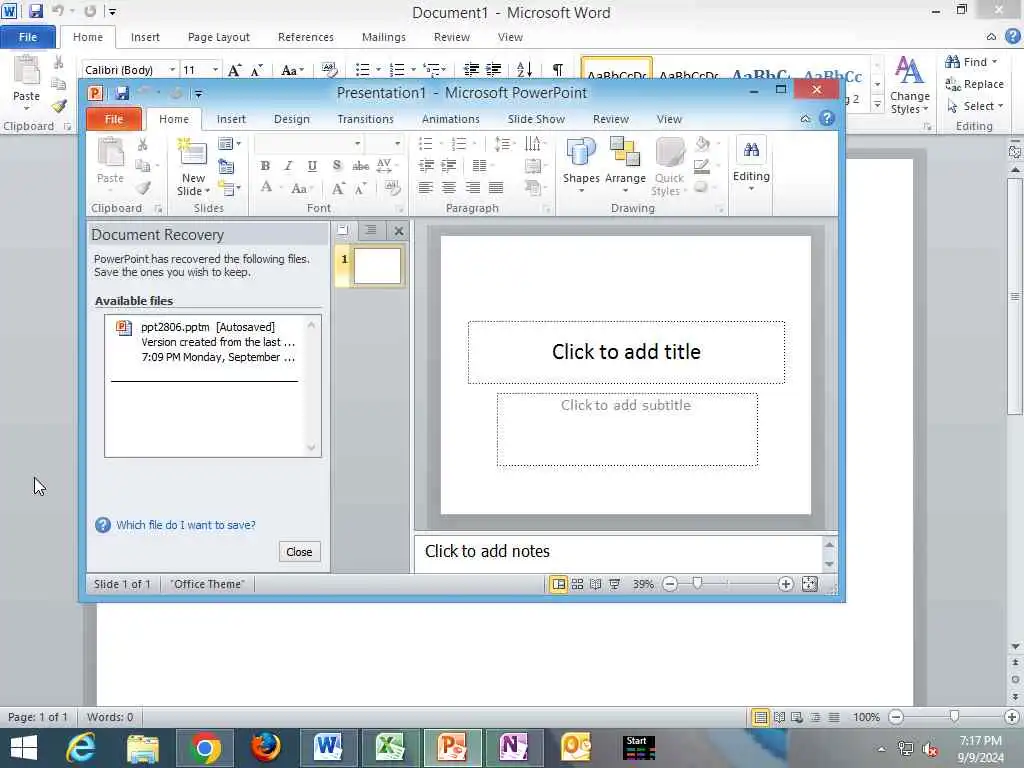Click into the notes area
This screenshot has width=1024, height=768.
point(618,552)
